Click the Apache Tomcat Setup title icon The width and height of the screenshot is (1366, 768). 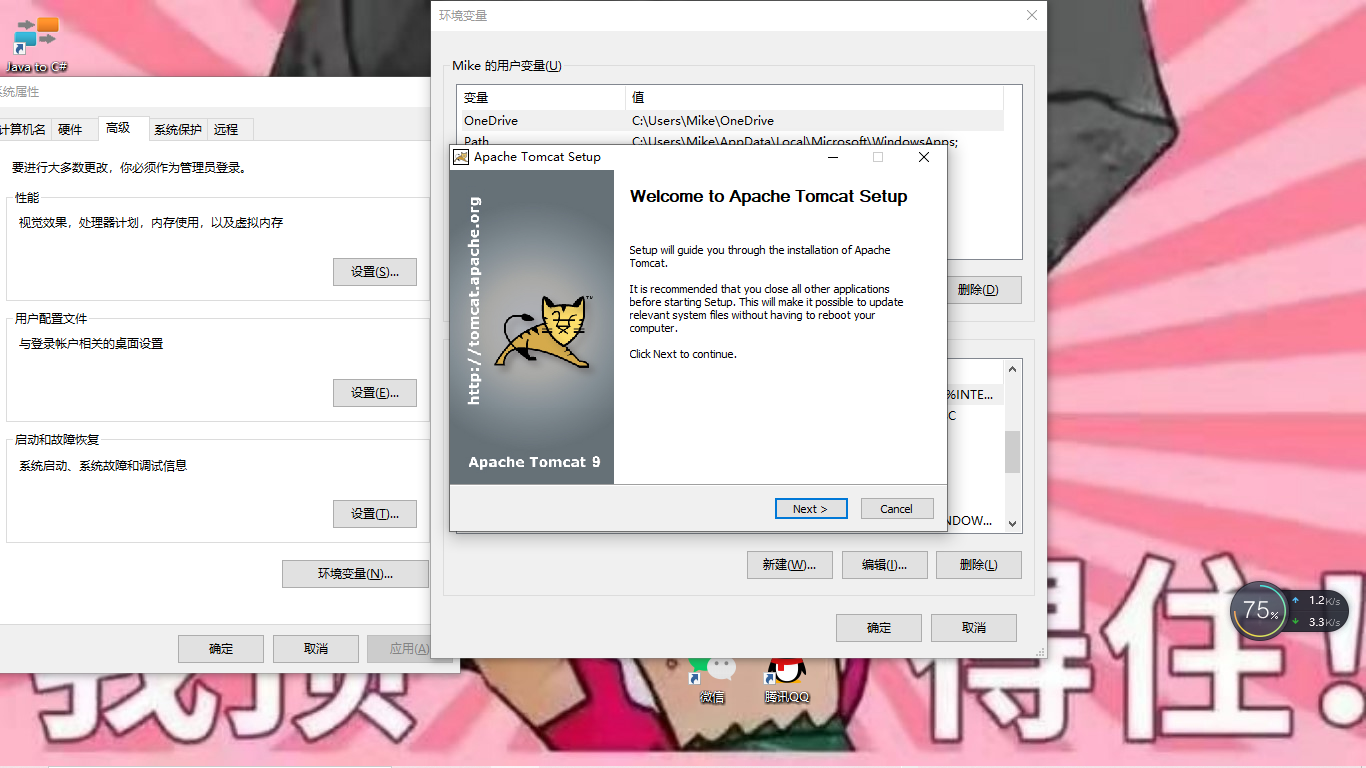(x=461, y=157)
